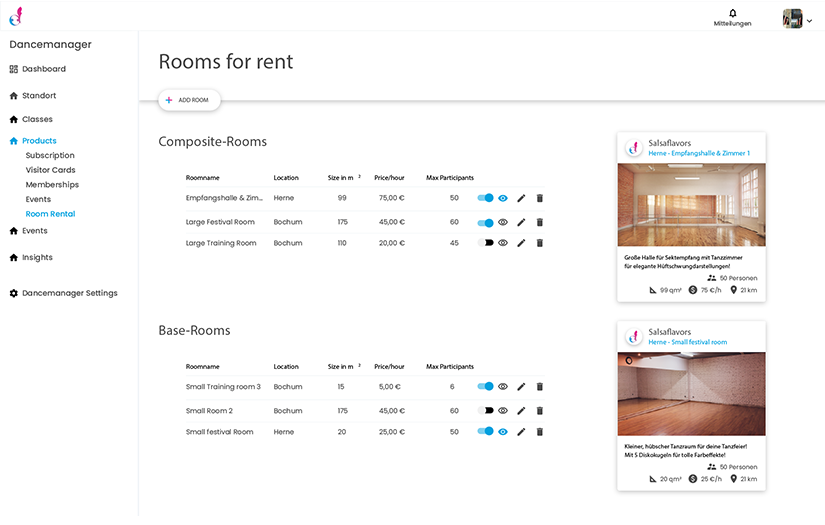Delete Small festival Room trash icon

point(539,432)
